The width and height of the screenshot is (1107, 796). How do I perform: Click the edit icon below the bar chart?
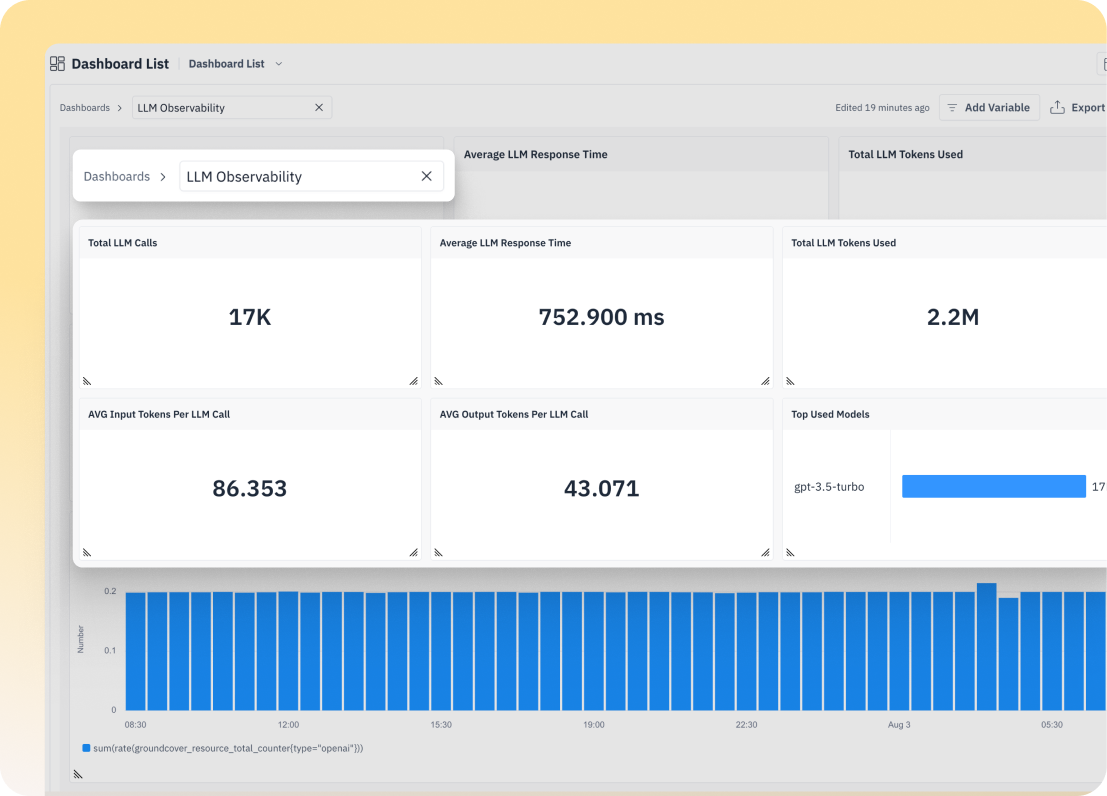pos(78,773)
